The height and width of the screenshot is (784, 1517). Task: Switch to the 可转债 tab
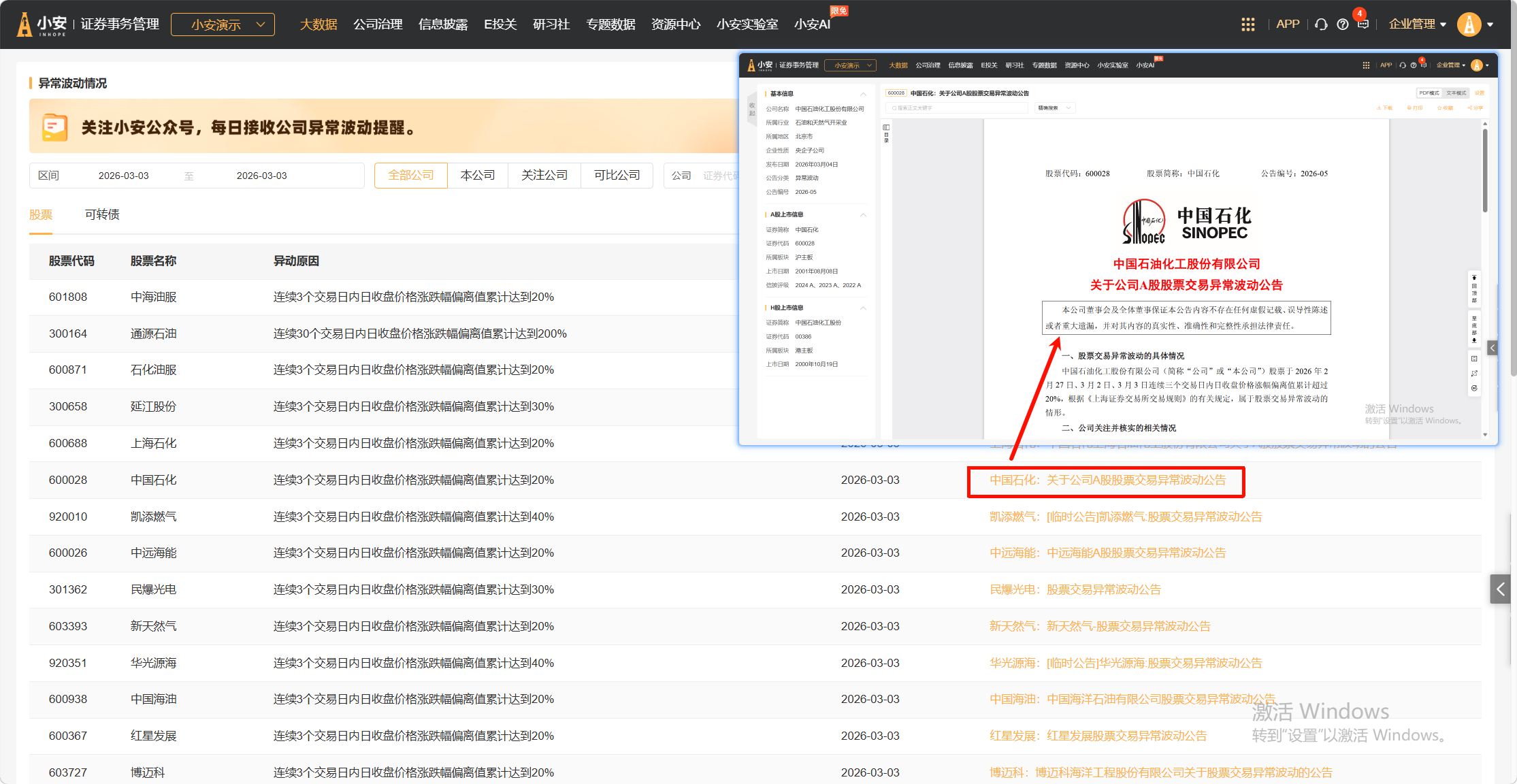102,214
